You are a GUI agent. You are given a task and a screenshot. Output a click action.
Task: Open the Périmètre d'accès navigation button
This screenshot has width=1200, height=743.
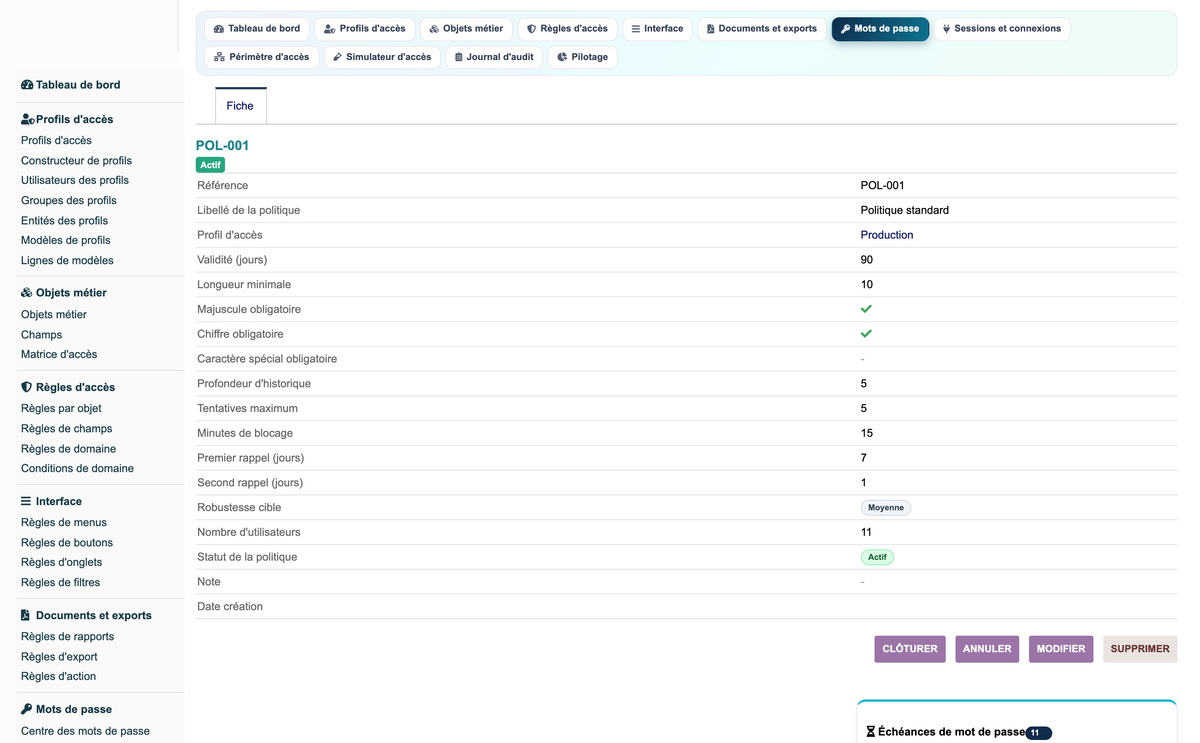(x=262, y=57)
